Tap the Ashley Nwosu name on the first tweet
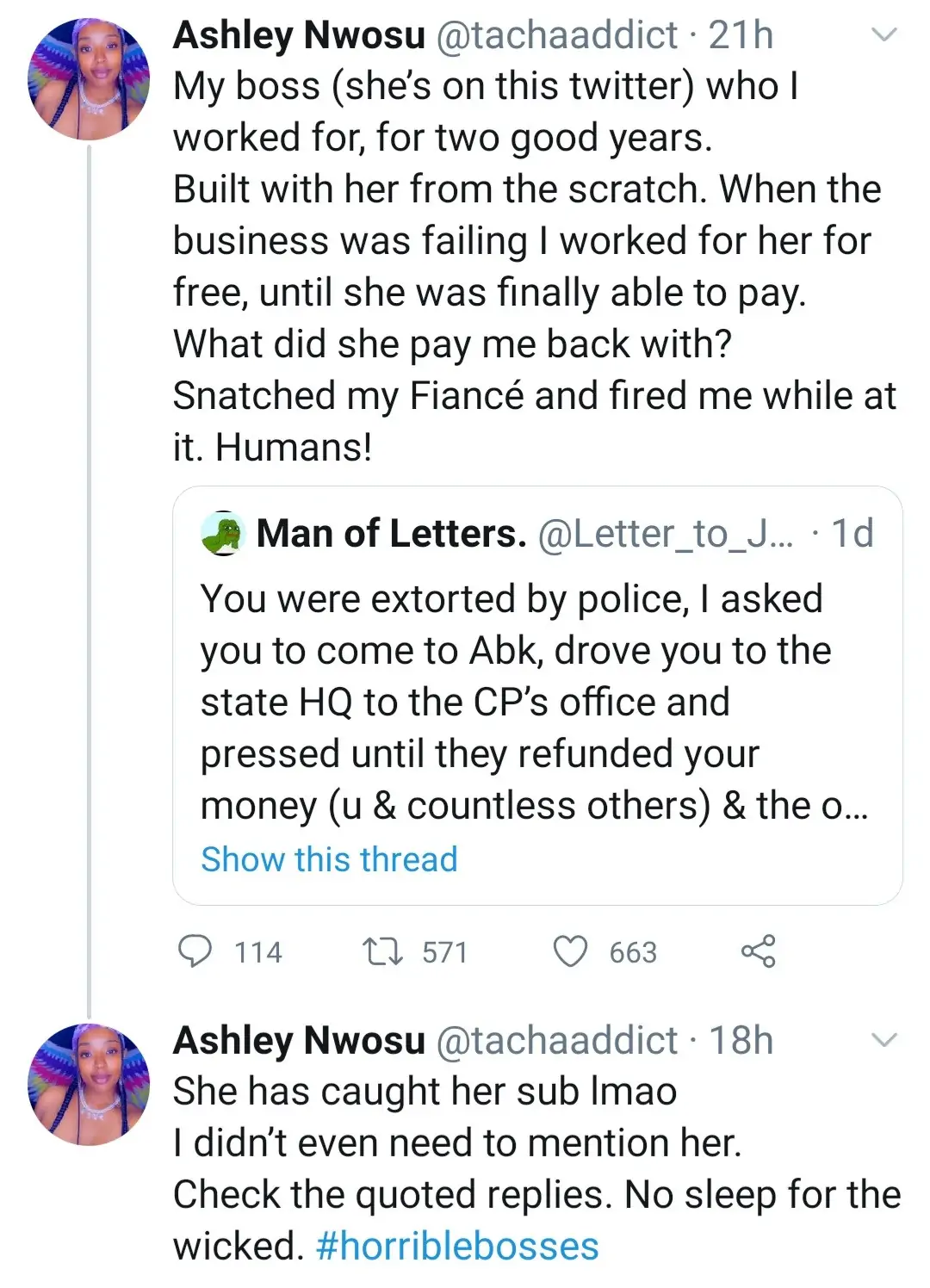The image size is (930, 1288). pos(299,35)
